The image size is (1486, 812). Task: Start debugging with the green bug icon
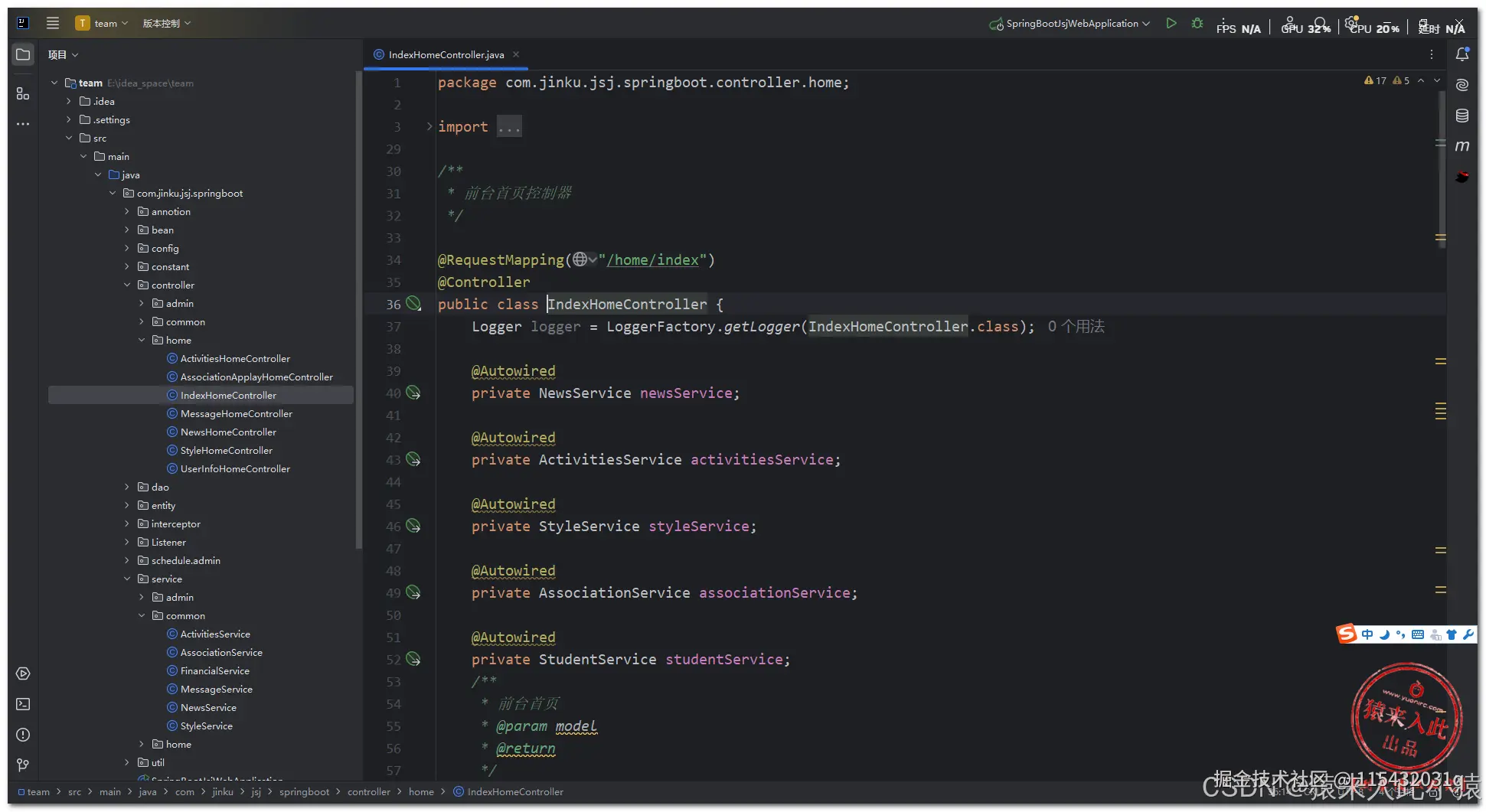1197,23
